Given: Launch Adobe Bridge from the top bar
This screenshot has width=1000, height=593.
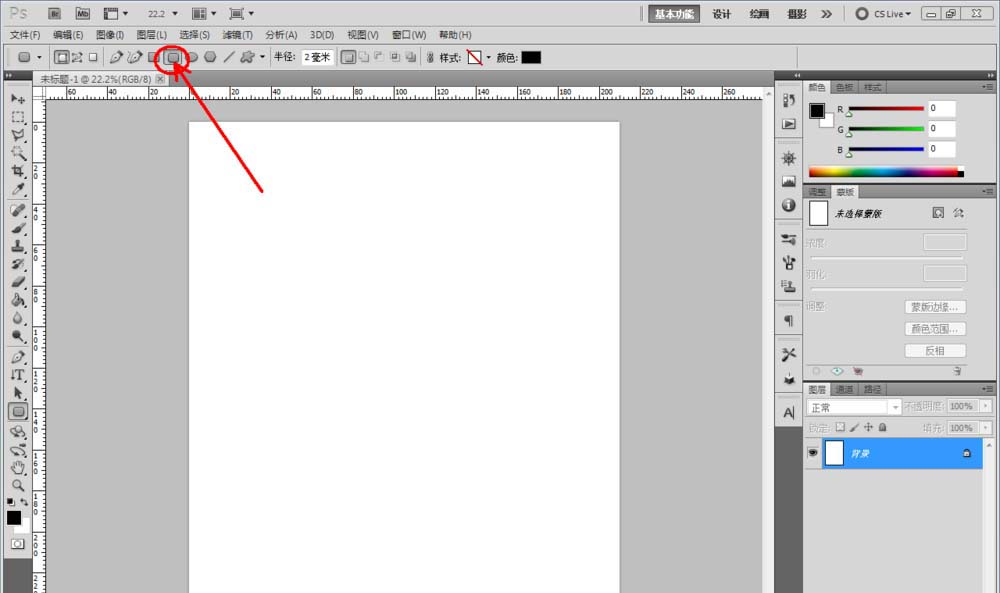Looking at the screenshot, I should tap(55, 13).
